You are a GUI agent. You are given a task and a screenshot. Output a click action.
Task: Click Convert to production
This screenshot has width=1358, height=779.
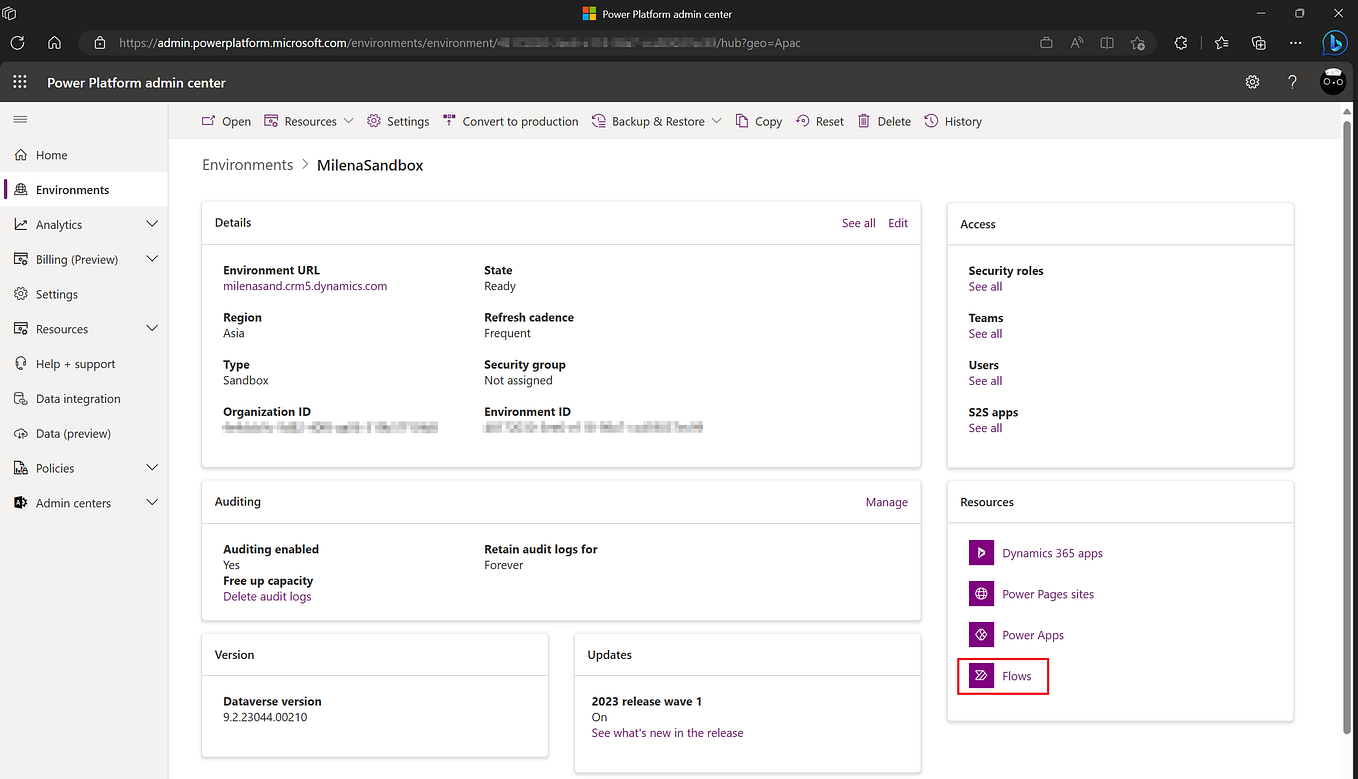511,121
